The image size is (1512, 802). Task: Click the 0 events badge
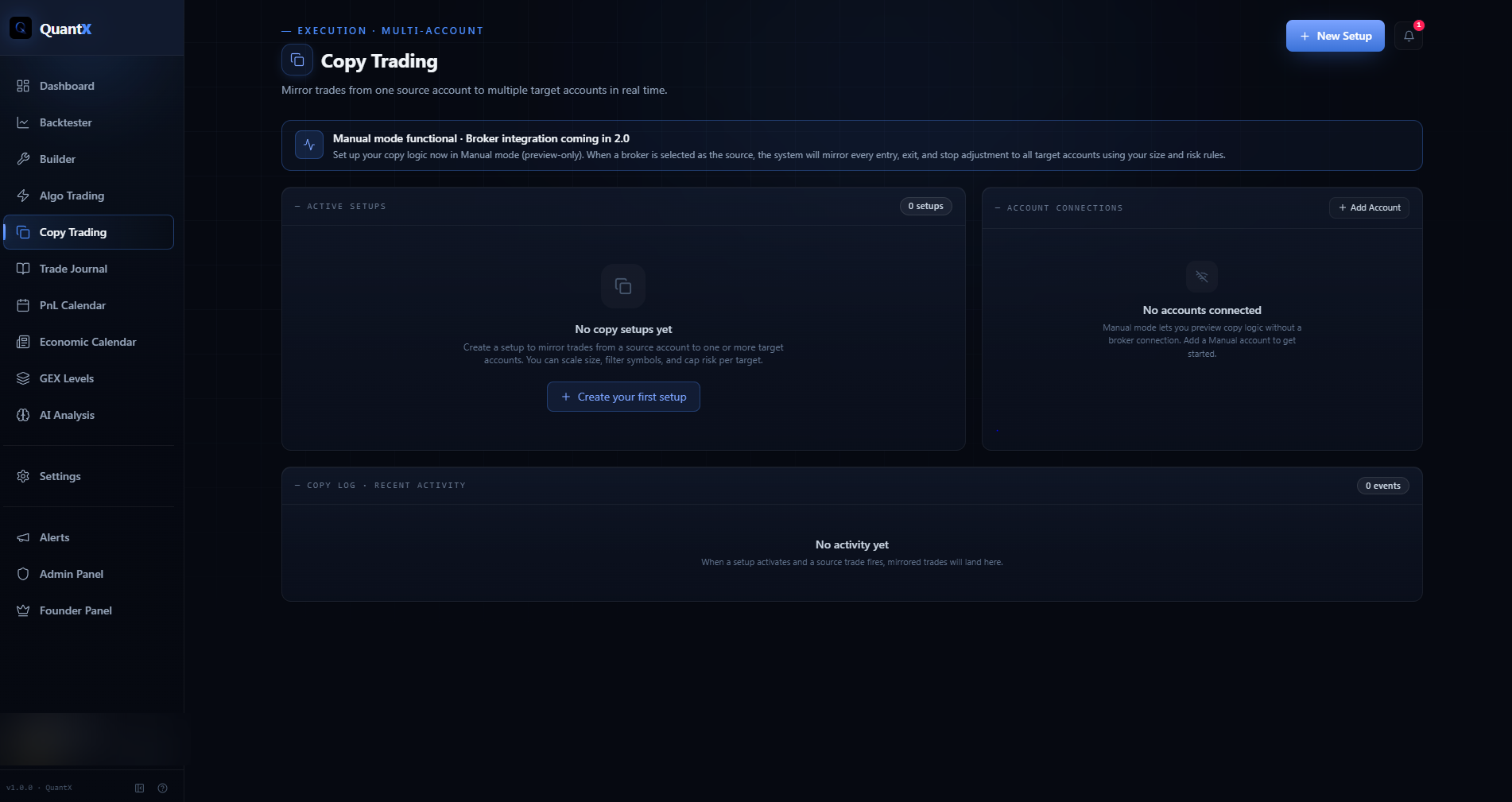pos(1383,486)
